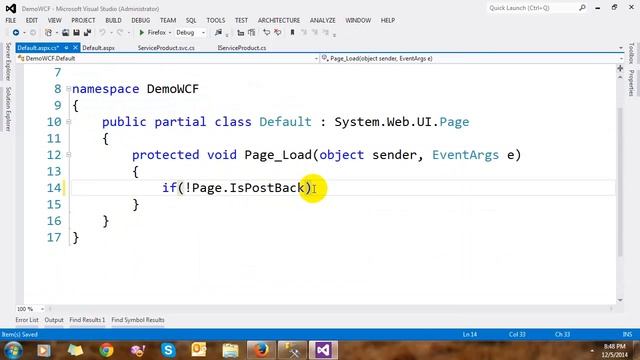This screenshot has height=360, width=640.
Task: Collapse the Page_Load method code block
Action: pyautogui.click(x=69, y=155)
